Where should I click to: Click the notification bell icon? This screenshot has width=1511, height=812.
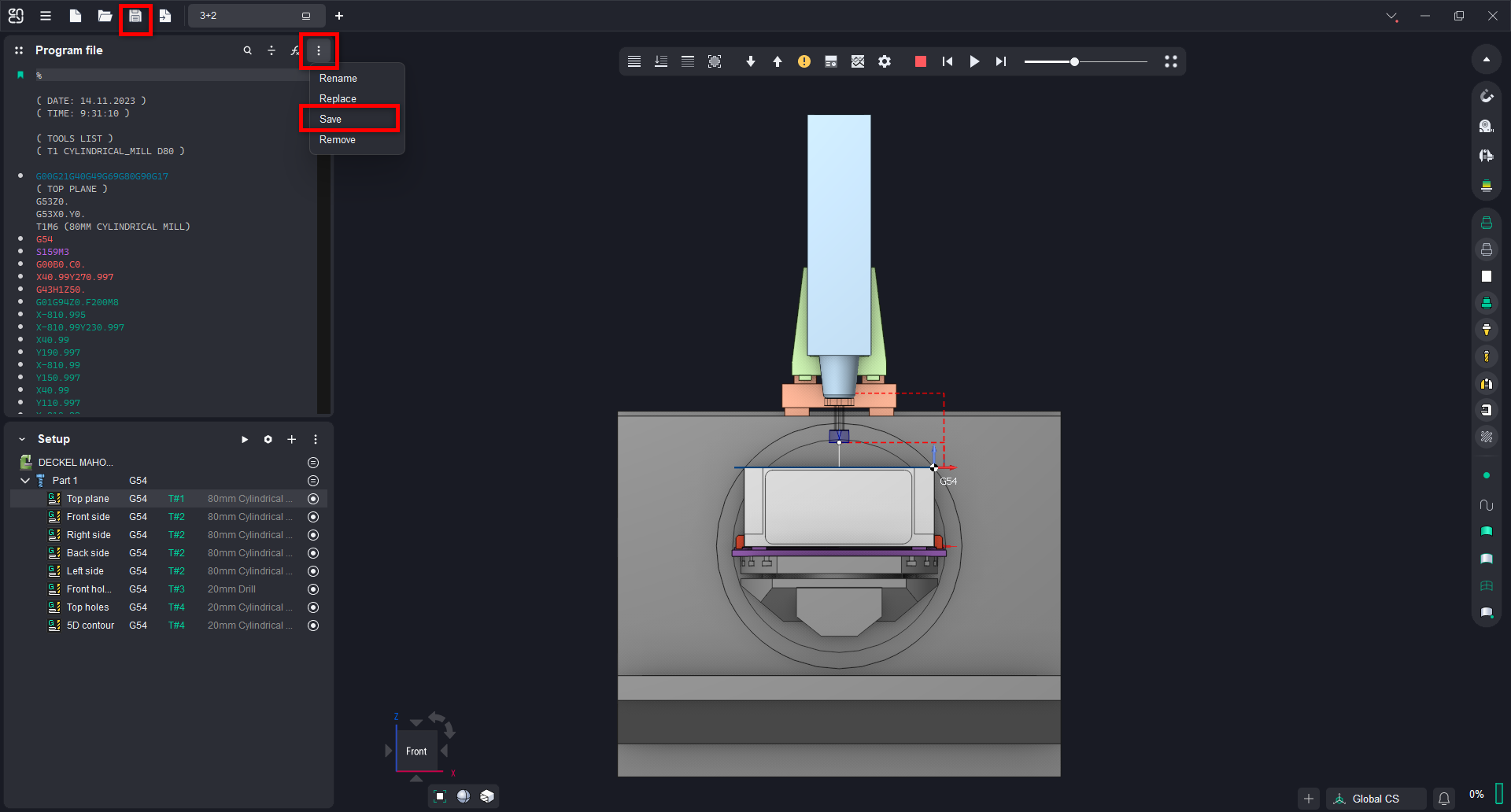(1444, 799)
